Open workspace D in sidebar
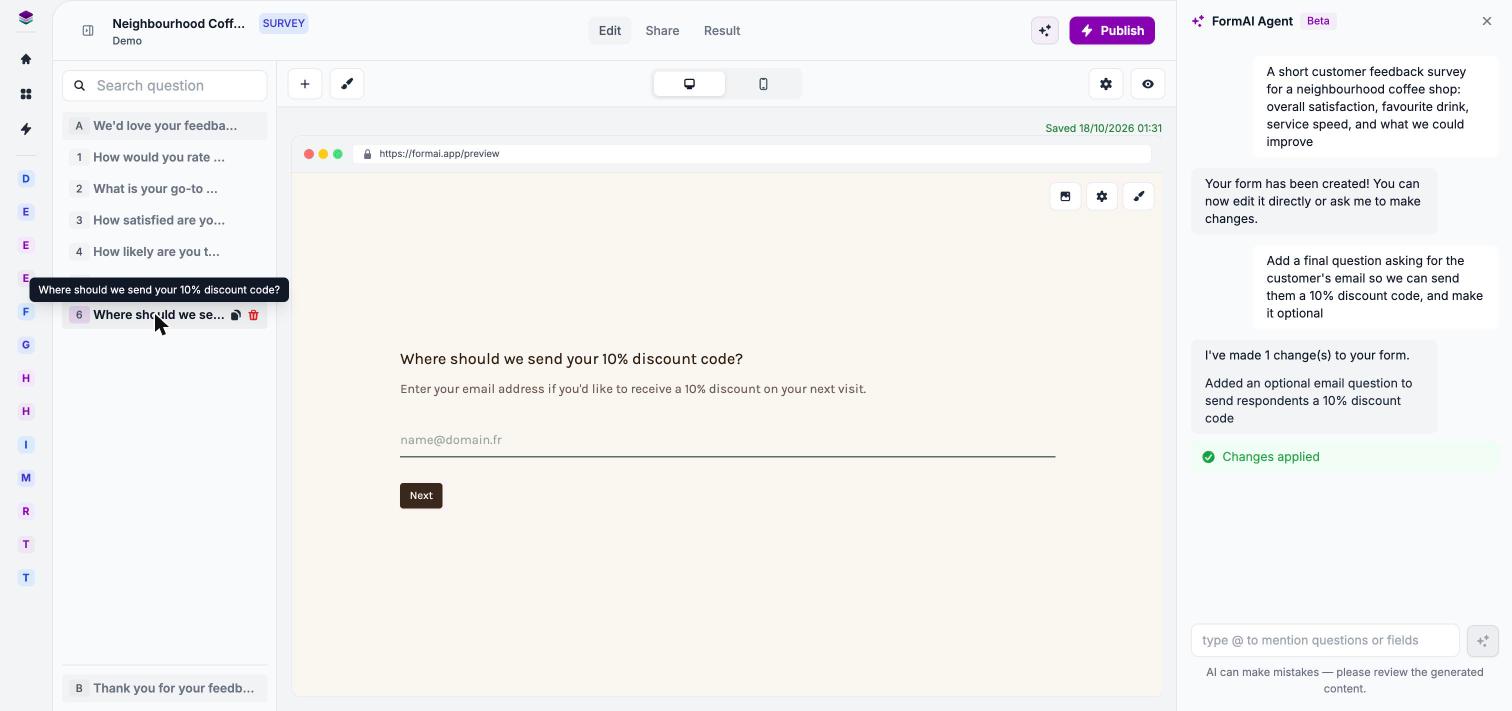This screenshot has width=1512, height=711. click(26, 179)
